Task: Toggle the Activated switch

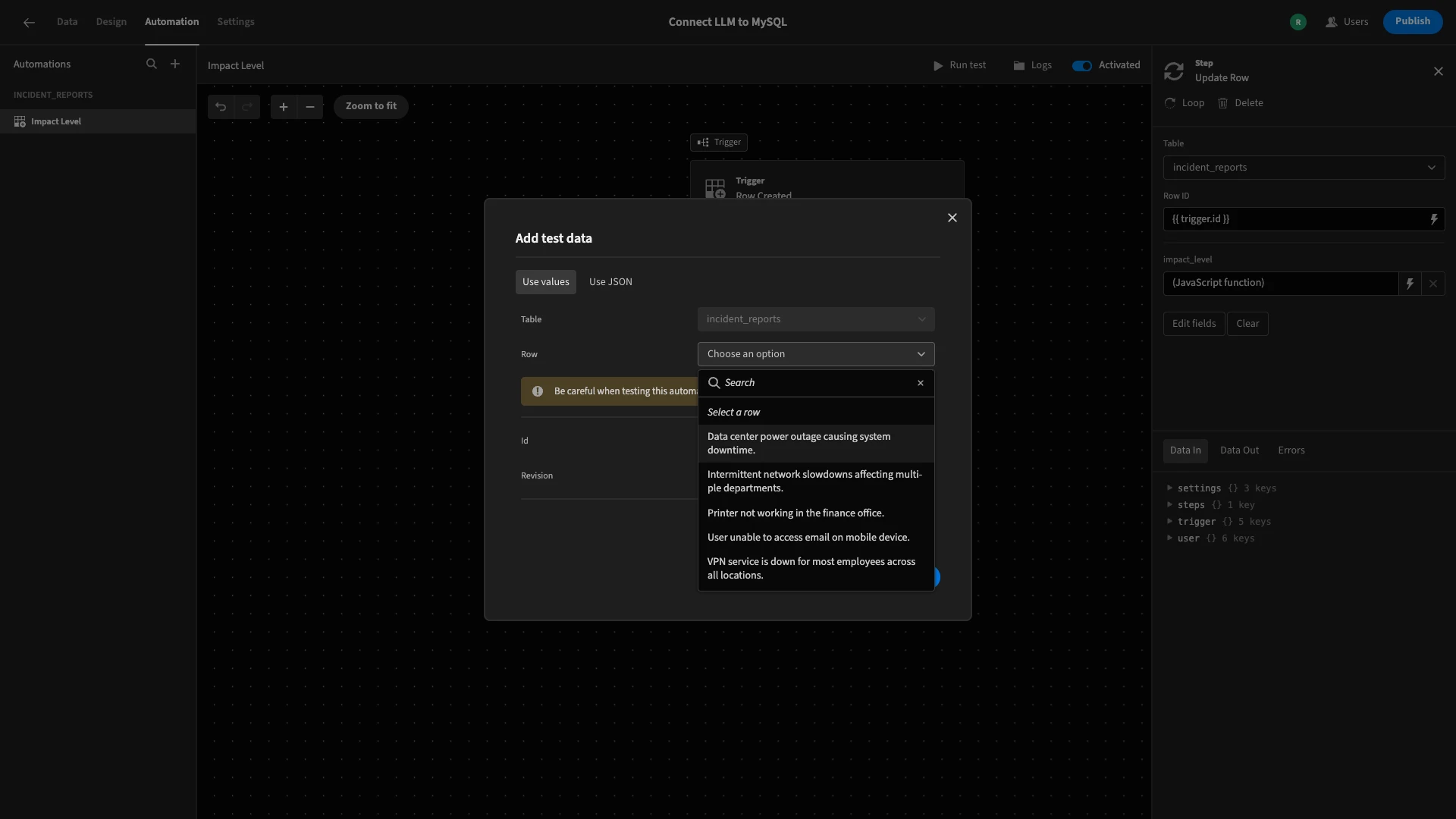Action: [1082, 66]
